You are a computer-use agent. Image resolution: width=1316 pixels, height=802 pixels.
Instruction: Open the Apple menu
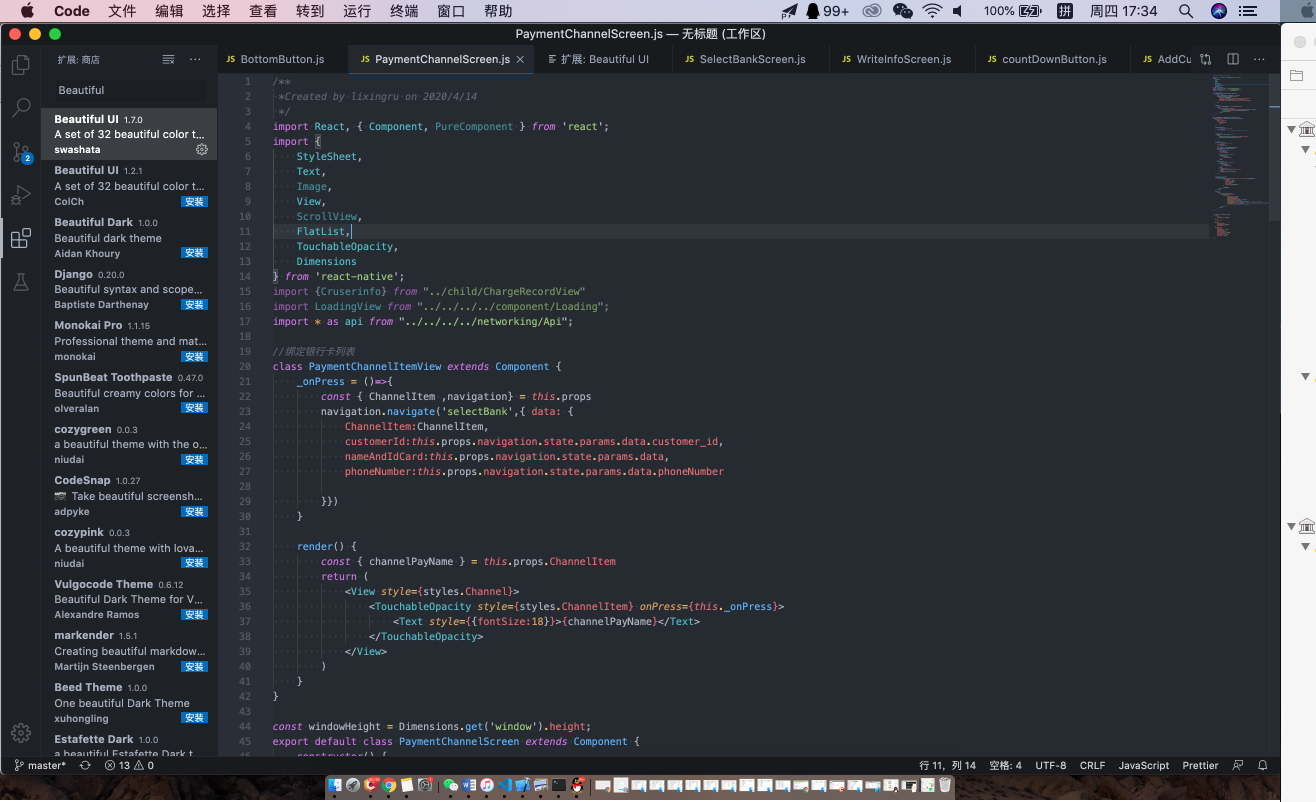point(27,11)
